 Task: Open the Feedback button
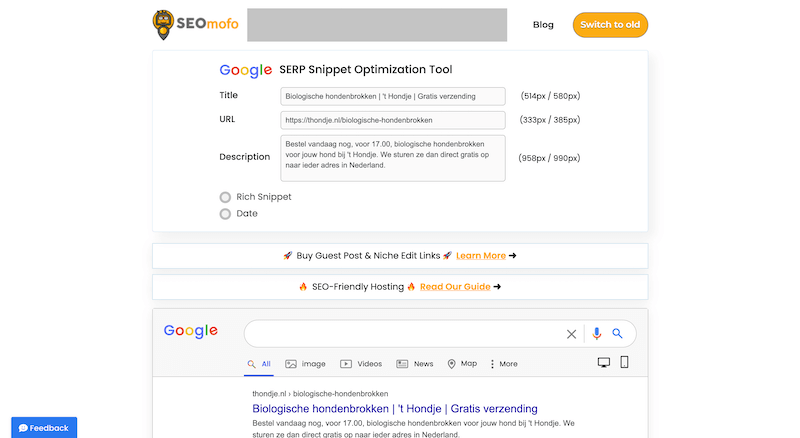[x=44, y=428]
